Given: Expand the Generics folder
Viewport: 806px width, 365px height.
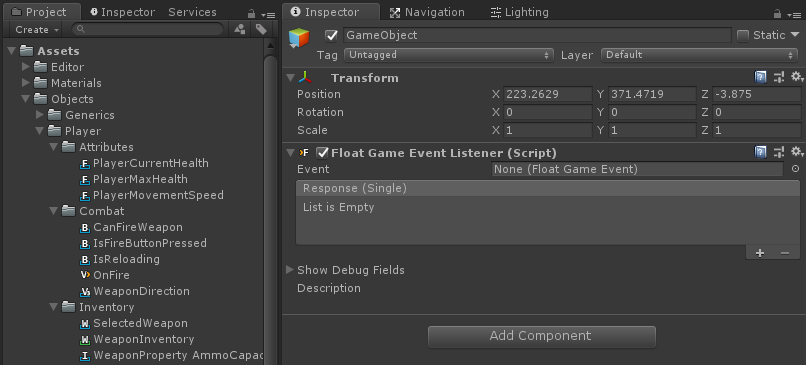Looking at the screenshot, I should click(x=40, y=115).
